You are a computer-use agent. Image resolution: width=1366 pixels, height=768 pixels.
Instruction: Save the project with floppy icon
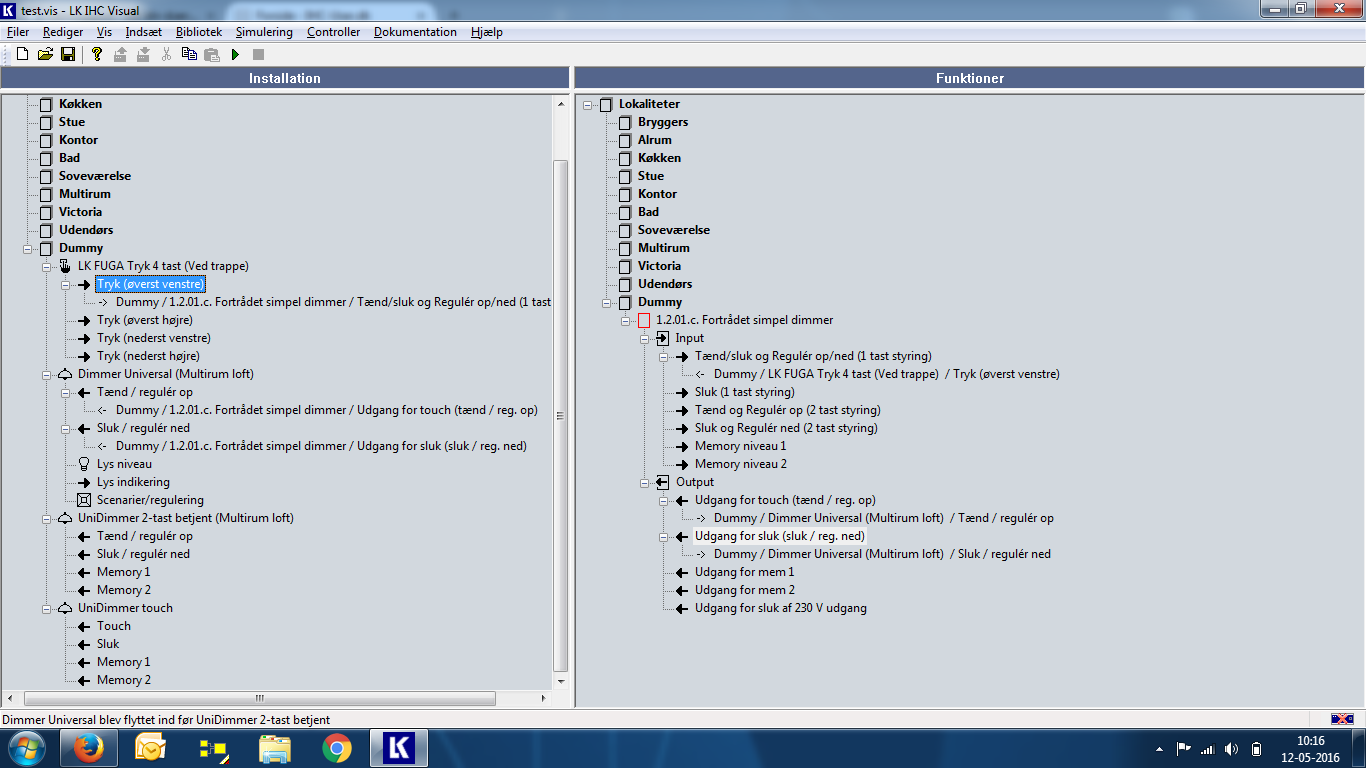(x=68, y=54)
